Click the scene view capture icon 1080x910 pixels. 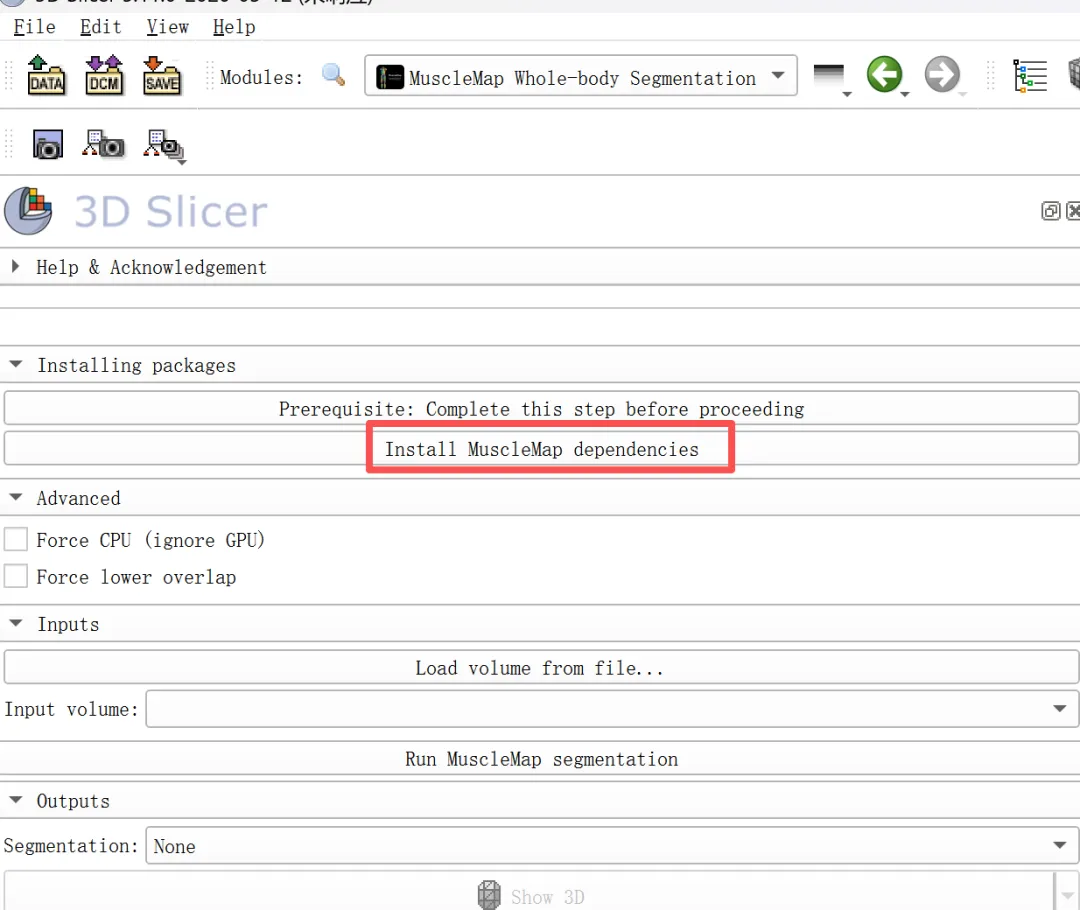[x=103, y=144]
